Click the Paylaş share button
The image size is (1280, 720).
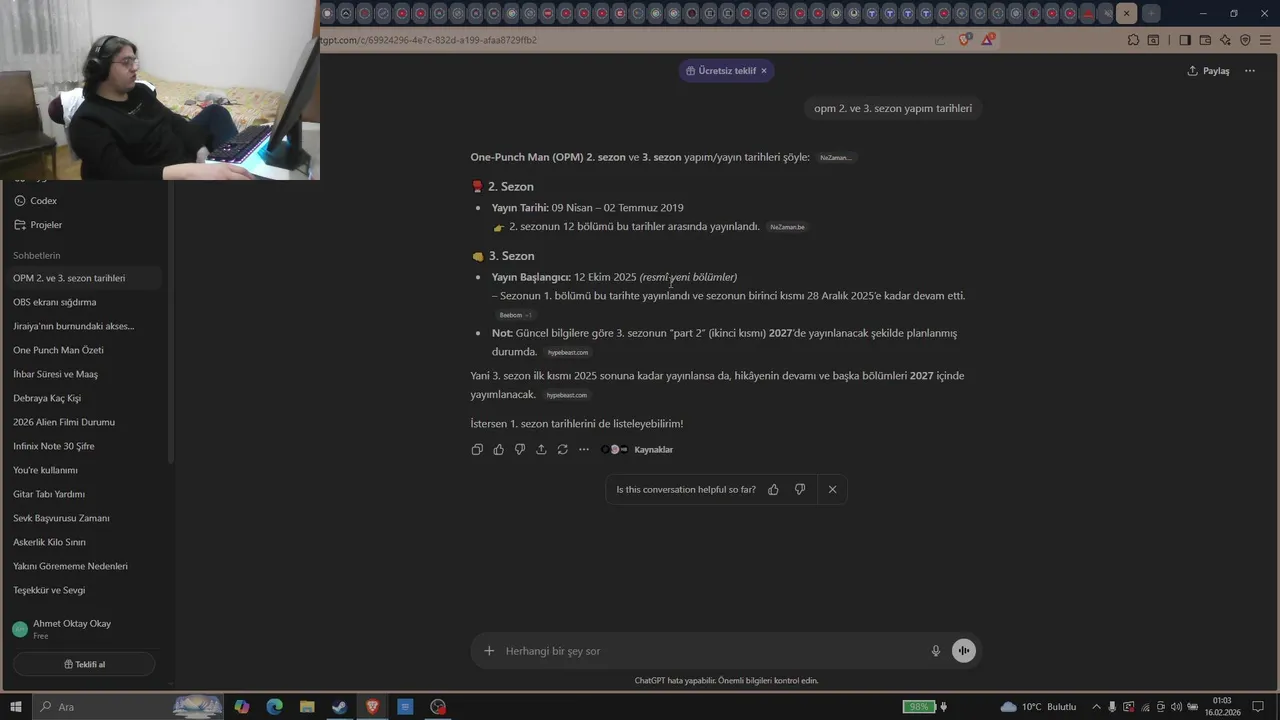pyautogui.click(x=1208, y=71)
